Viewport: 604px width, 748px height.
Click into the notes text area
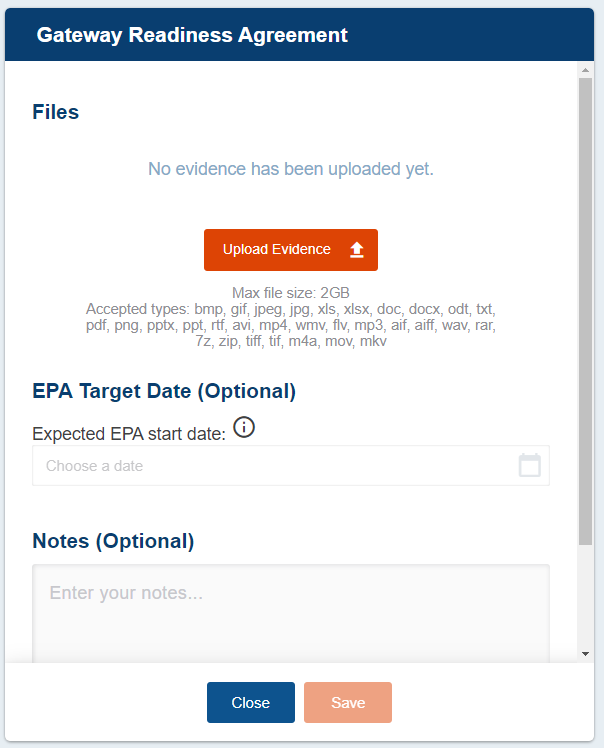click(291, 612)
